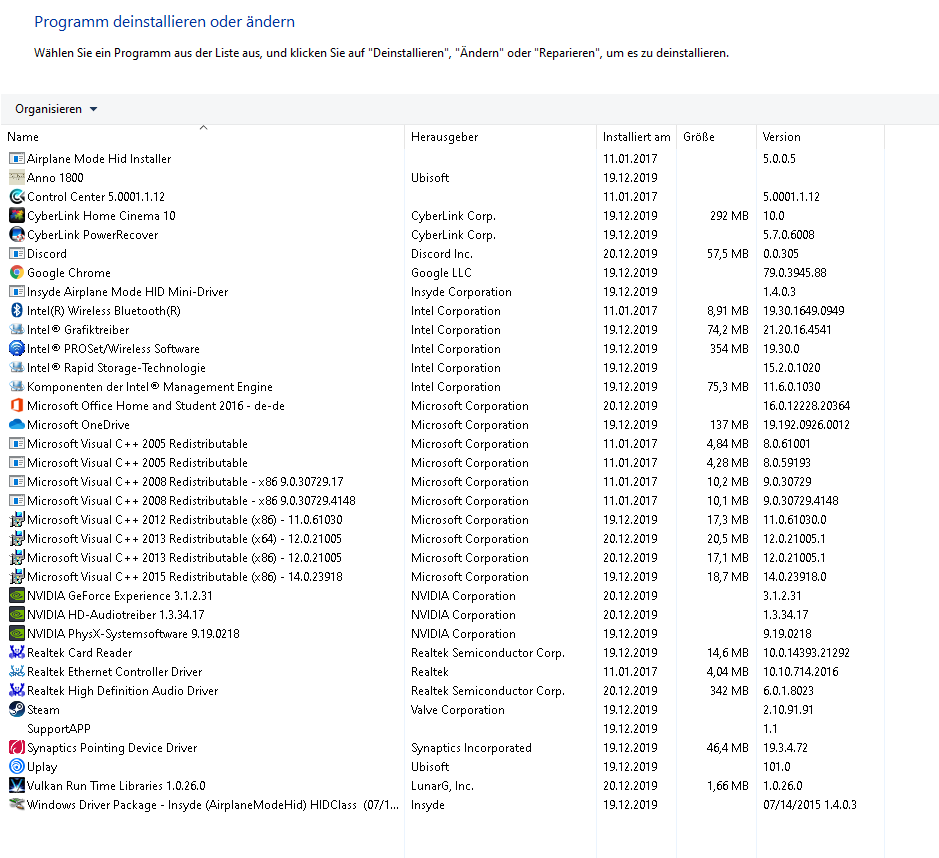
Task: Click version 101.0 of Uplay
Action: [776, 767]
